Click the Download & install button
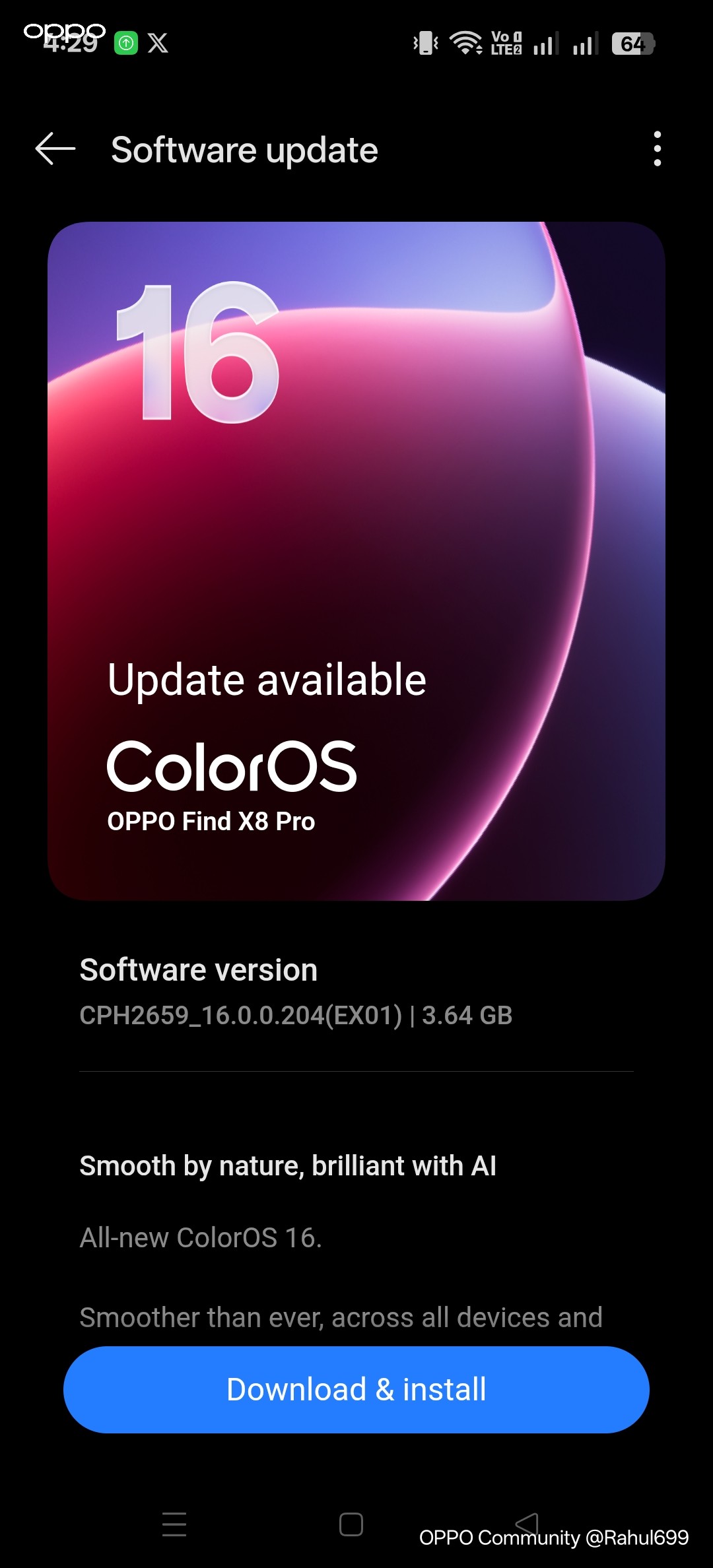 point(356,1389)
